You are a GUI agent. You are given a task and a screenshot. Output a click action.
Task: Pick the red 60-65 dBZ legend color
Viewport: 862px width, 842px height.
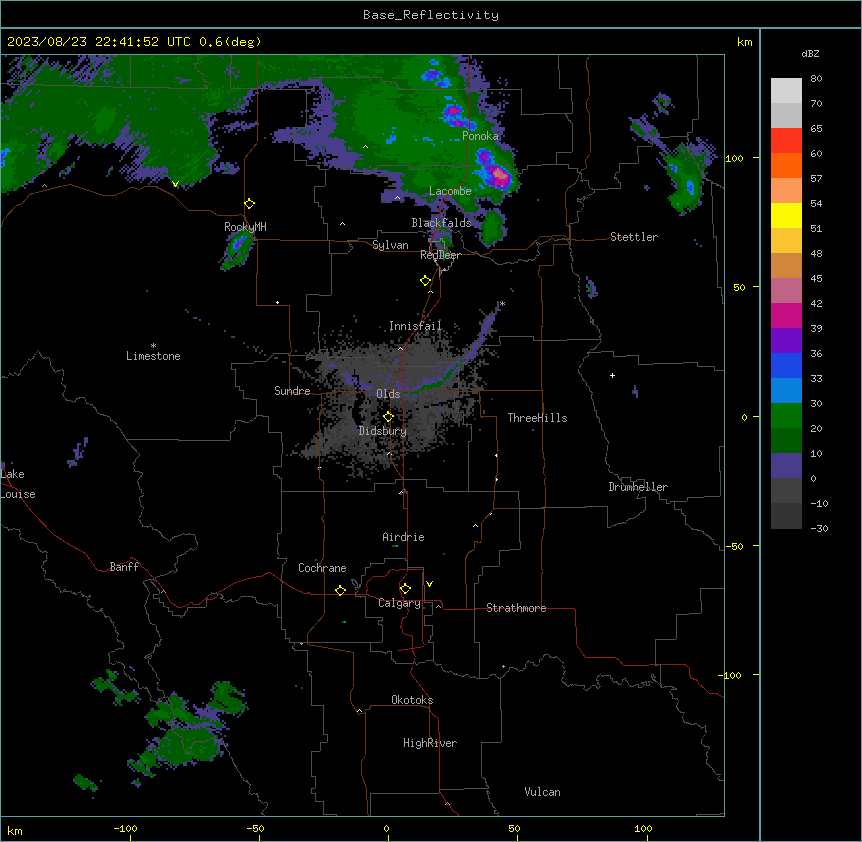[786, 141]
